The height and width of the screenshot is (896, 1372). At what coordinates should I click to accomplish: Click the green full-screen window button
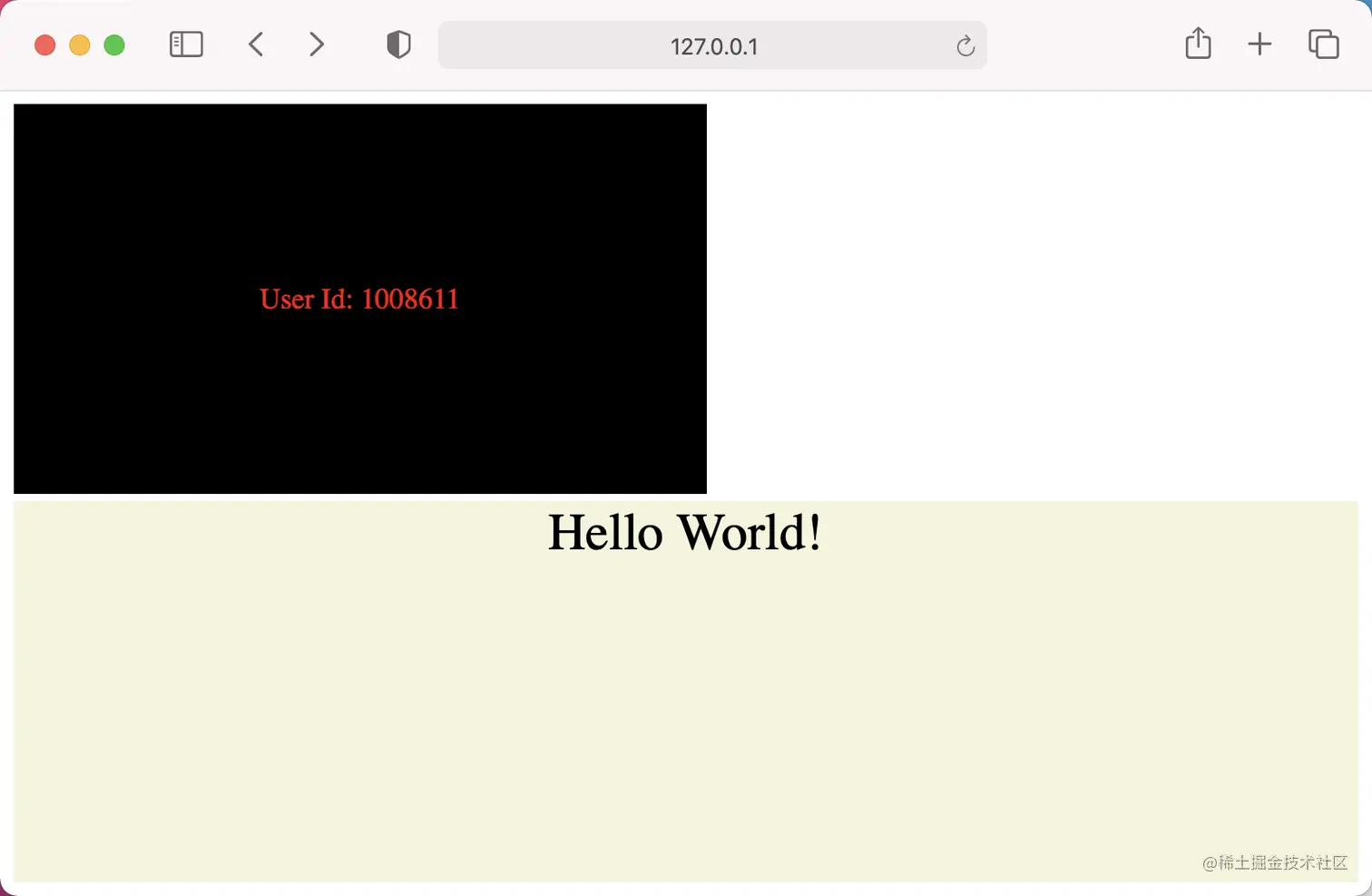click(x=114, y=45)
